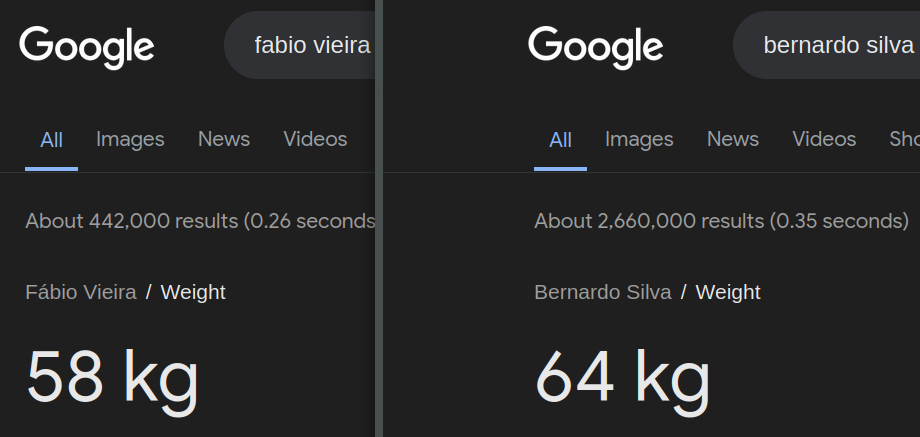Open Videos tab for bernardo silva search
The image size is (920, 437).
point(824,140)
